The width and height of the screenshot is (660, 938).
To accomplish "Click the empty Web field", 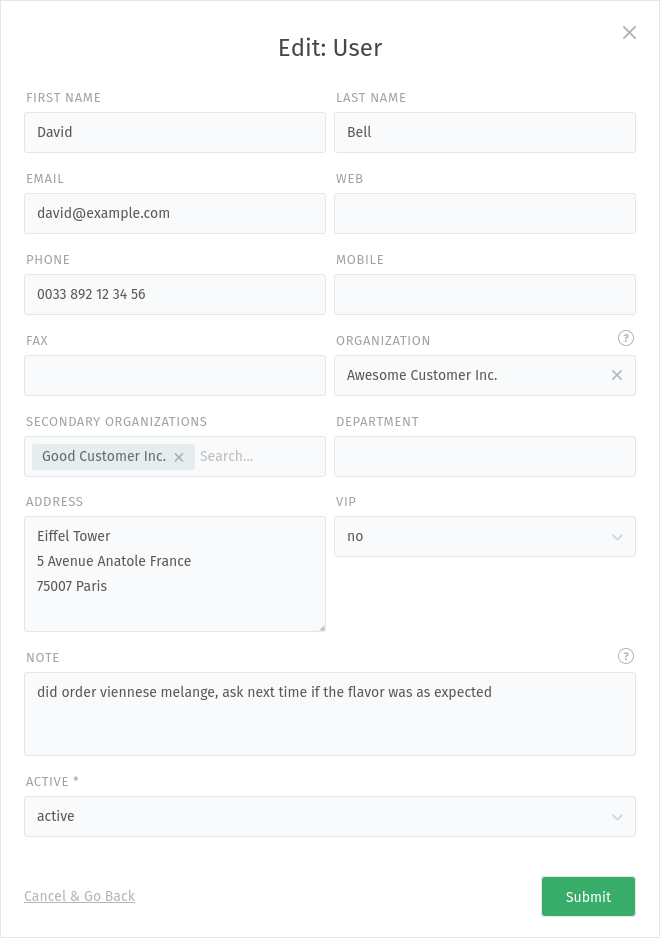I will (x=485, y=213).
